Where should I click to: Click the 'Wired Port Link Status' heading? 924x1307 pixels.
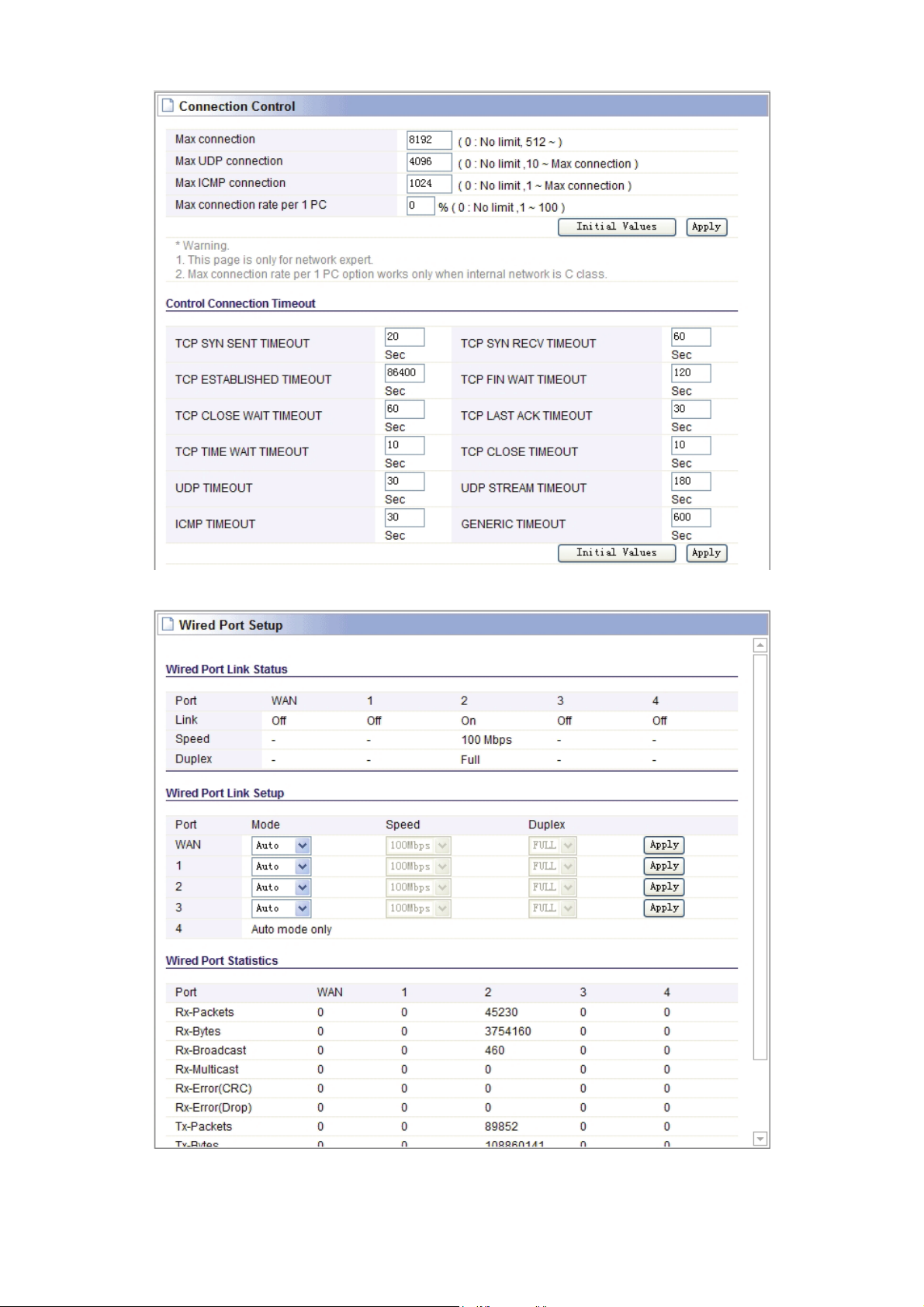[x=227, y=669]
